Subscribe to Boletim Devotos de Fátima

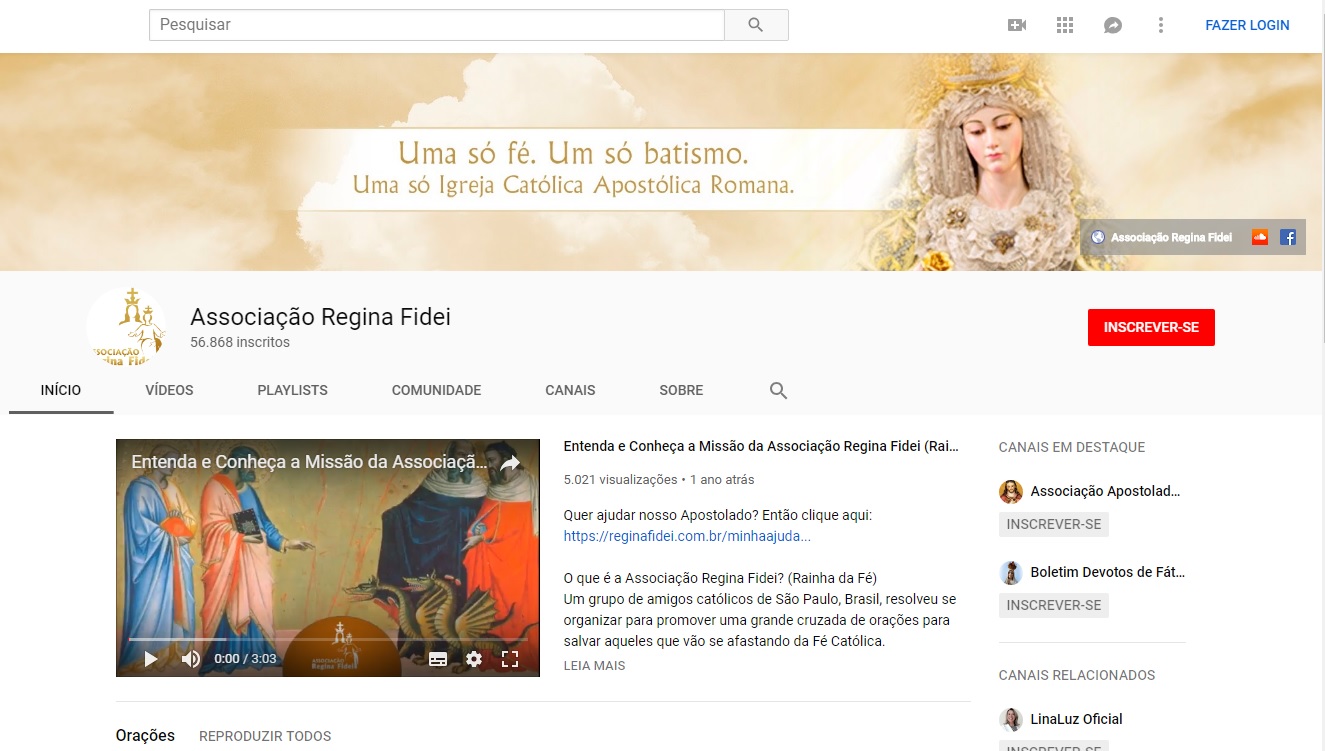(1054, 605)
